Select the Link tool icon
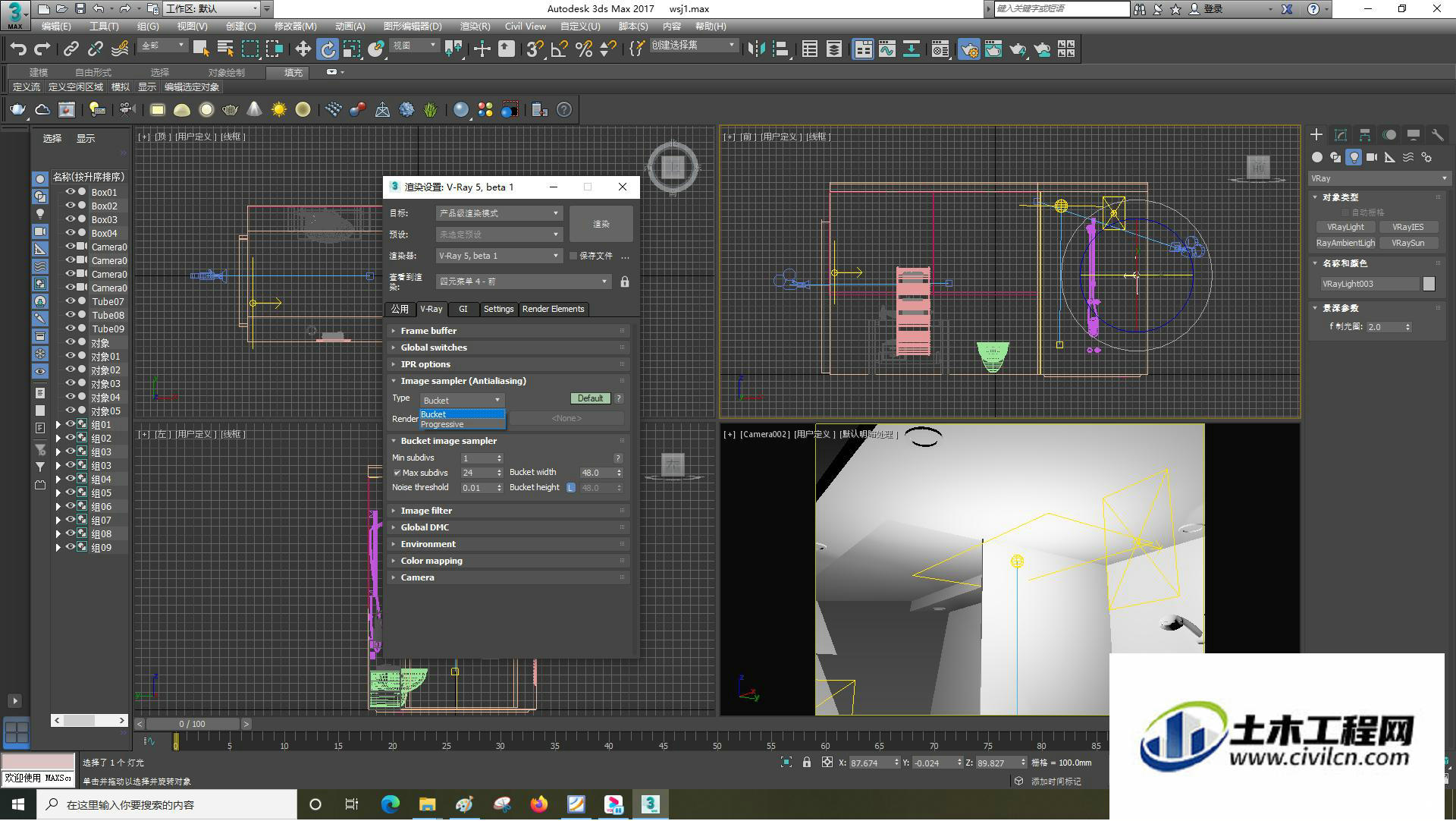Viewport: 1456px width, 821px height. click(71, 49)
